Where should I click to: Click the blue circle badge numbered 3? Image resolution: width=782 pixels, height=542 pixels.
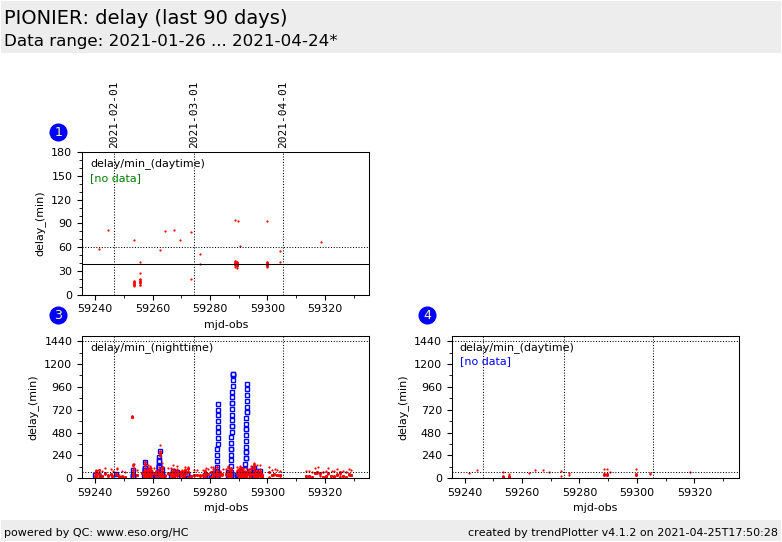pyautogui.click(x=58, y=315)
